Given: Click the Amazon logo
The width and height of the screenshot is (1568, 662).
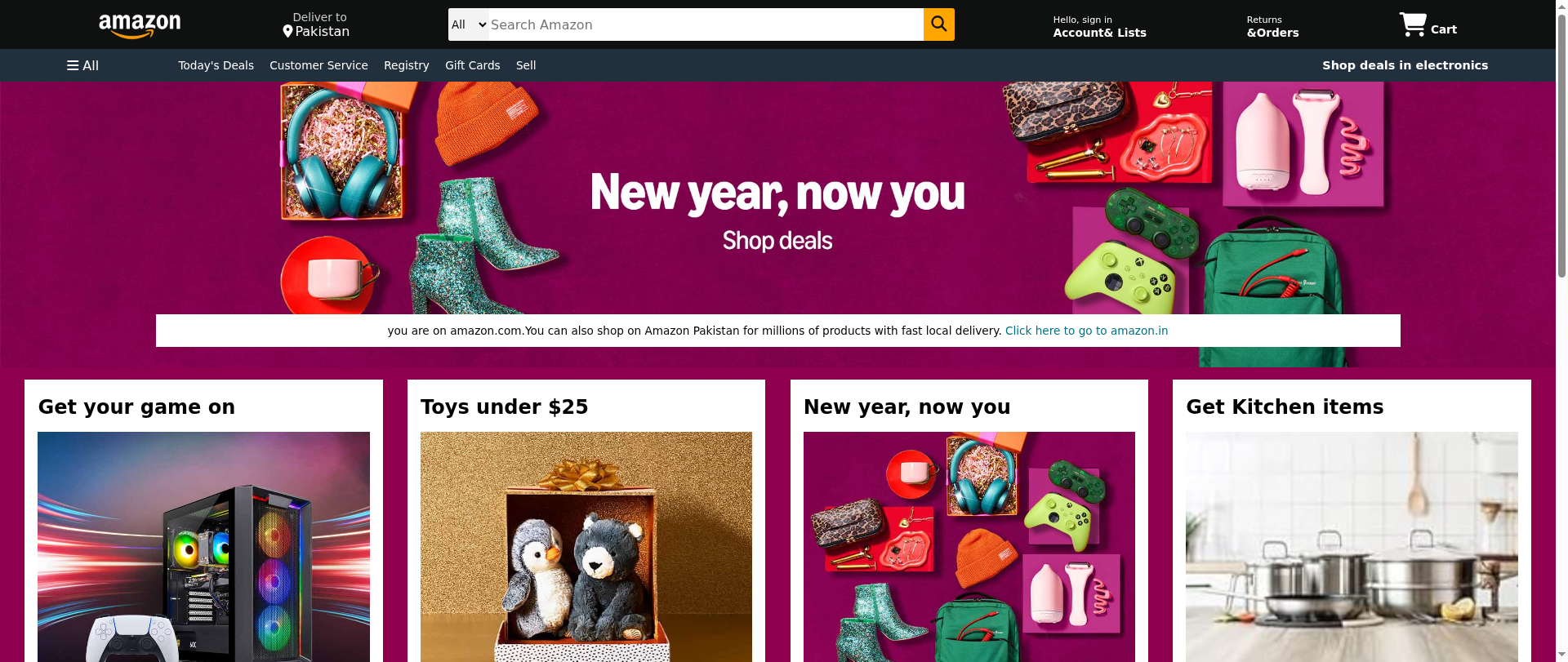Looking at the screenshot, I should pyautogui.click(x=140, y=26).
